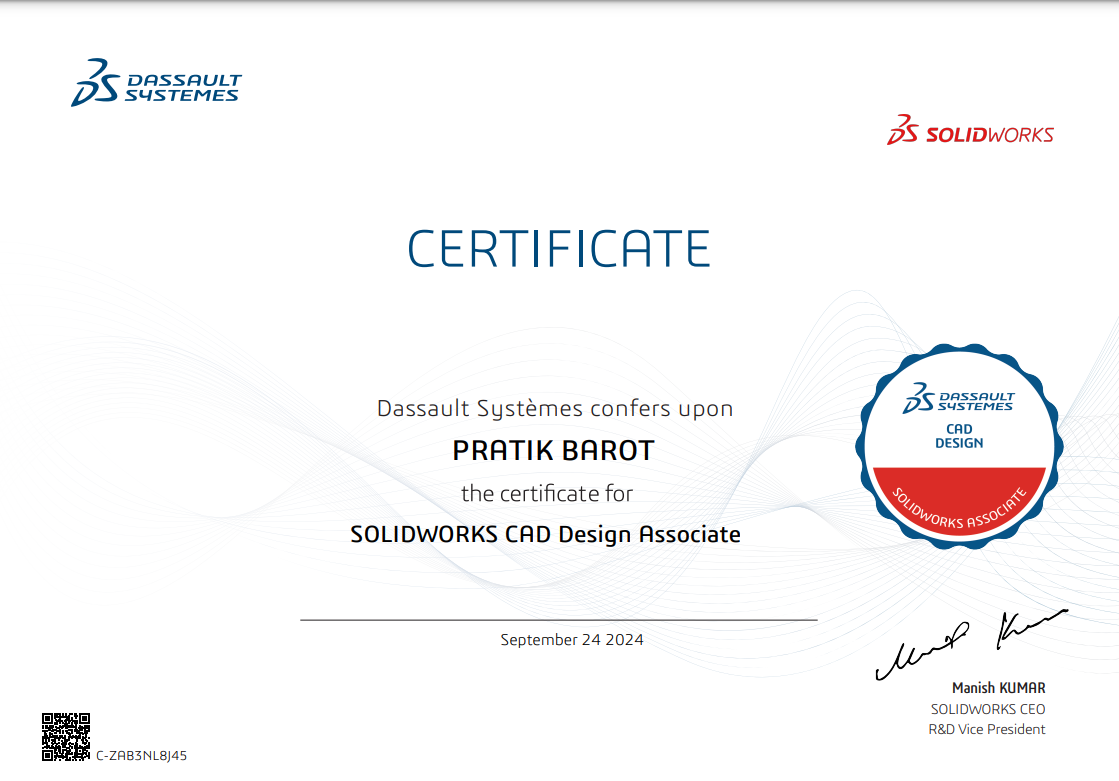This screenshot has height=781, width=1119.
Task: Click the CERTIFICATE heading
Action: 559,249
